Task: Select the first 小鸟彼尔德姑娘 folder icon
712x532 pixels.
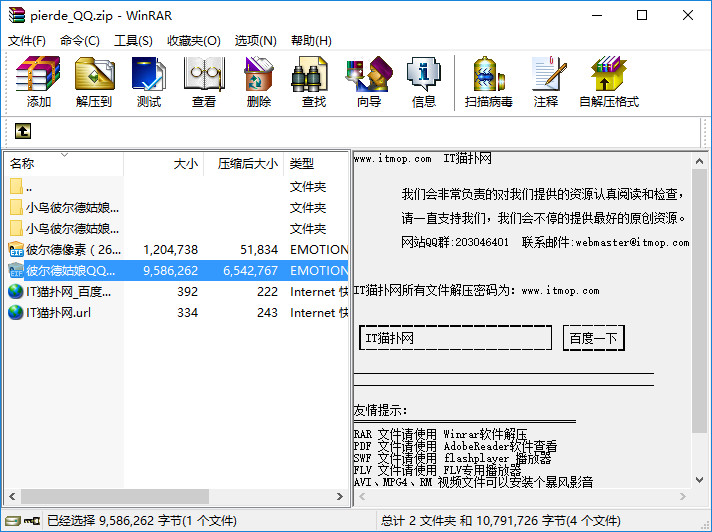Action: (x=16, y=207)
